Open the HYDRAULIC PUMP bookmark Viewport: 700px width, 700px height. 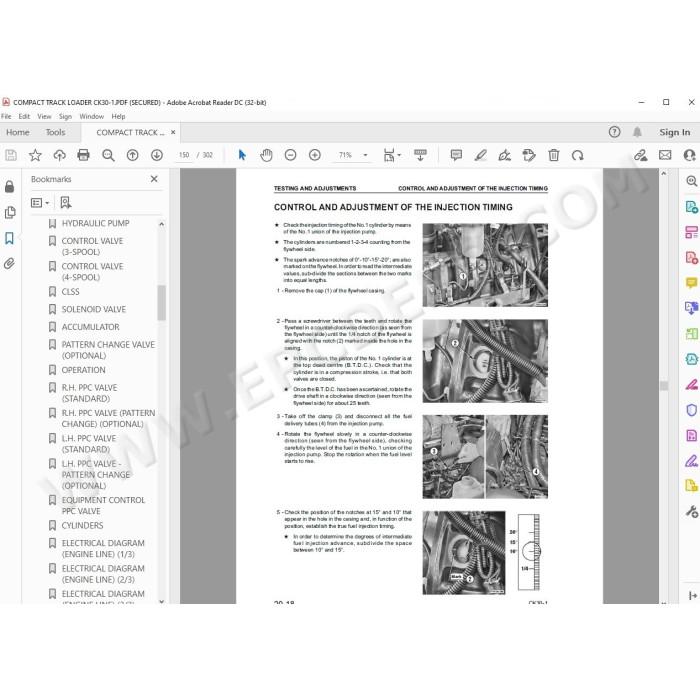point(95,223)
